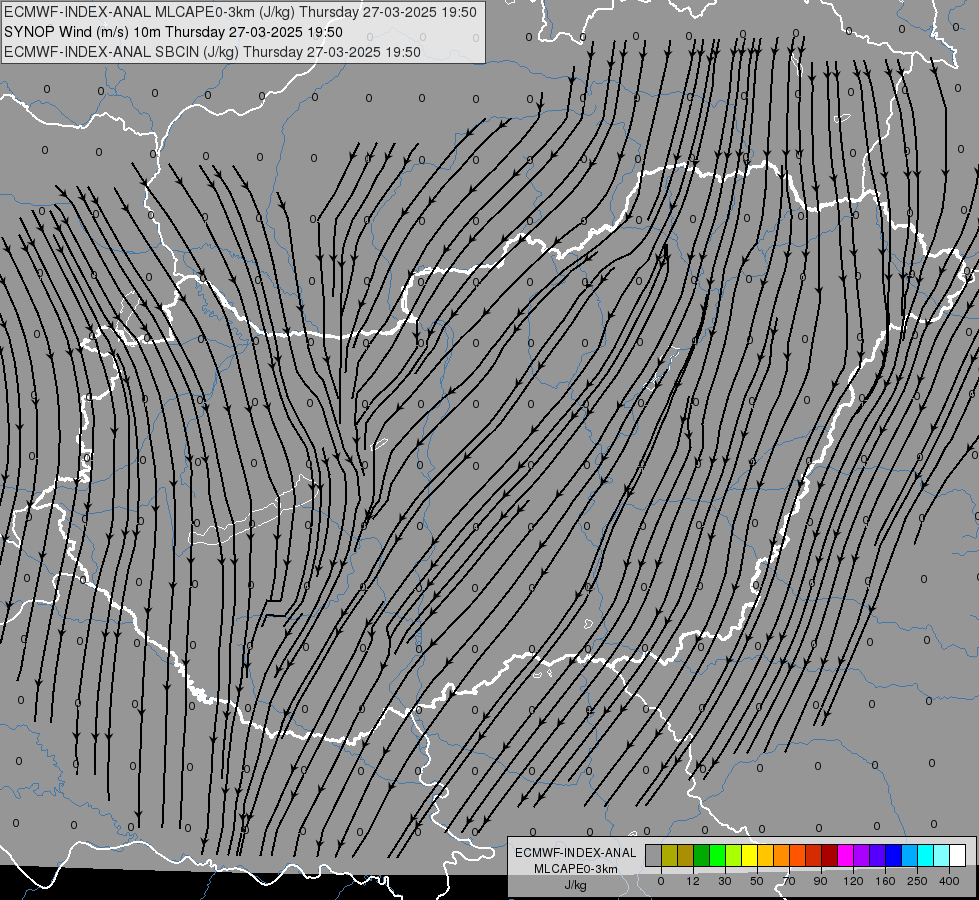Click the legend value 400
Viewport: 979px width, 900px height.
coord(949,881)
